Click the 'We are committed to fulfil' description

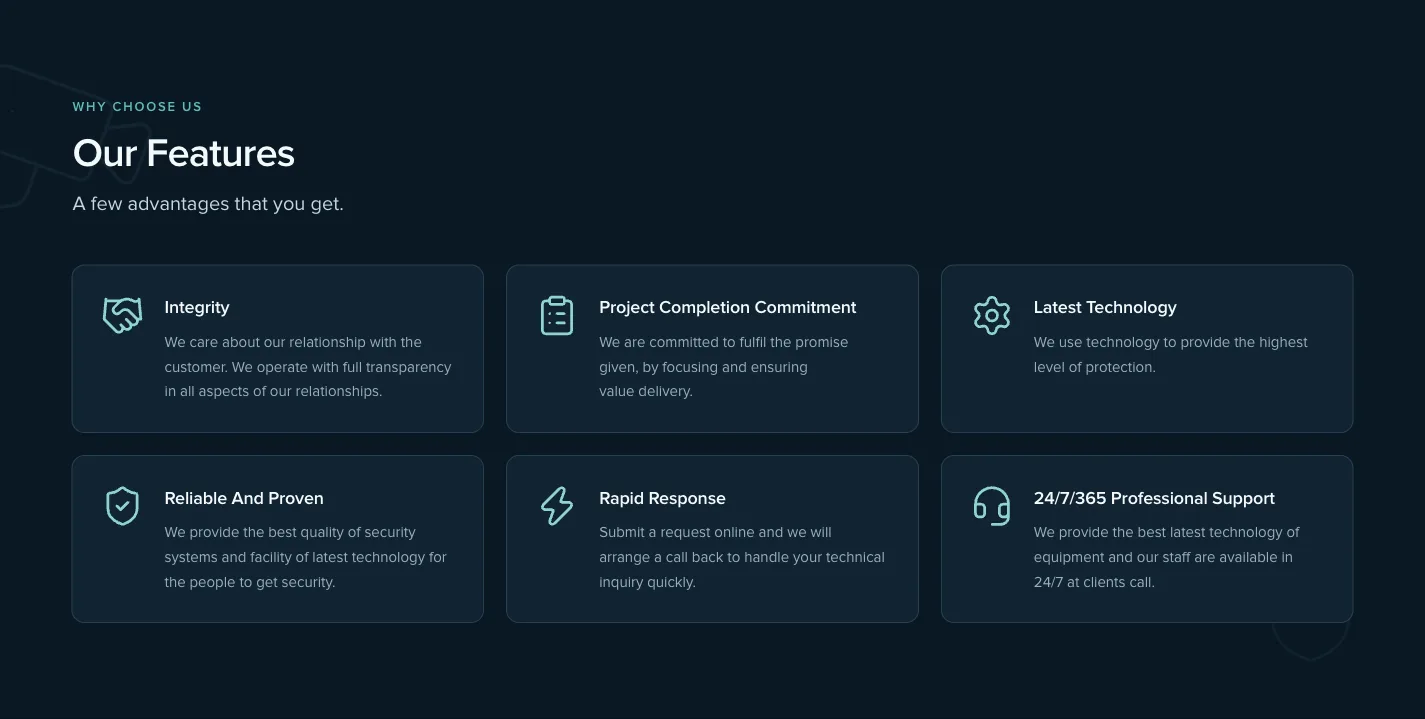(724, 367)
